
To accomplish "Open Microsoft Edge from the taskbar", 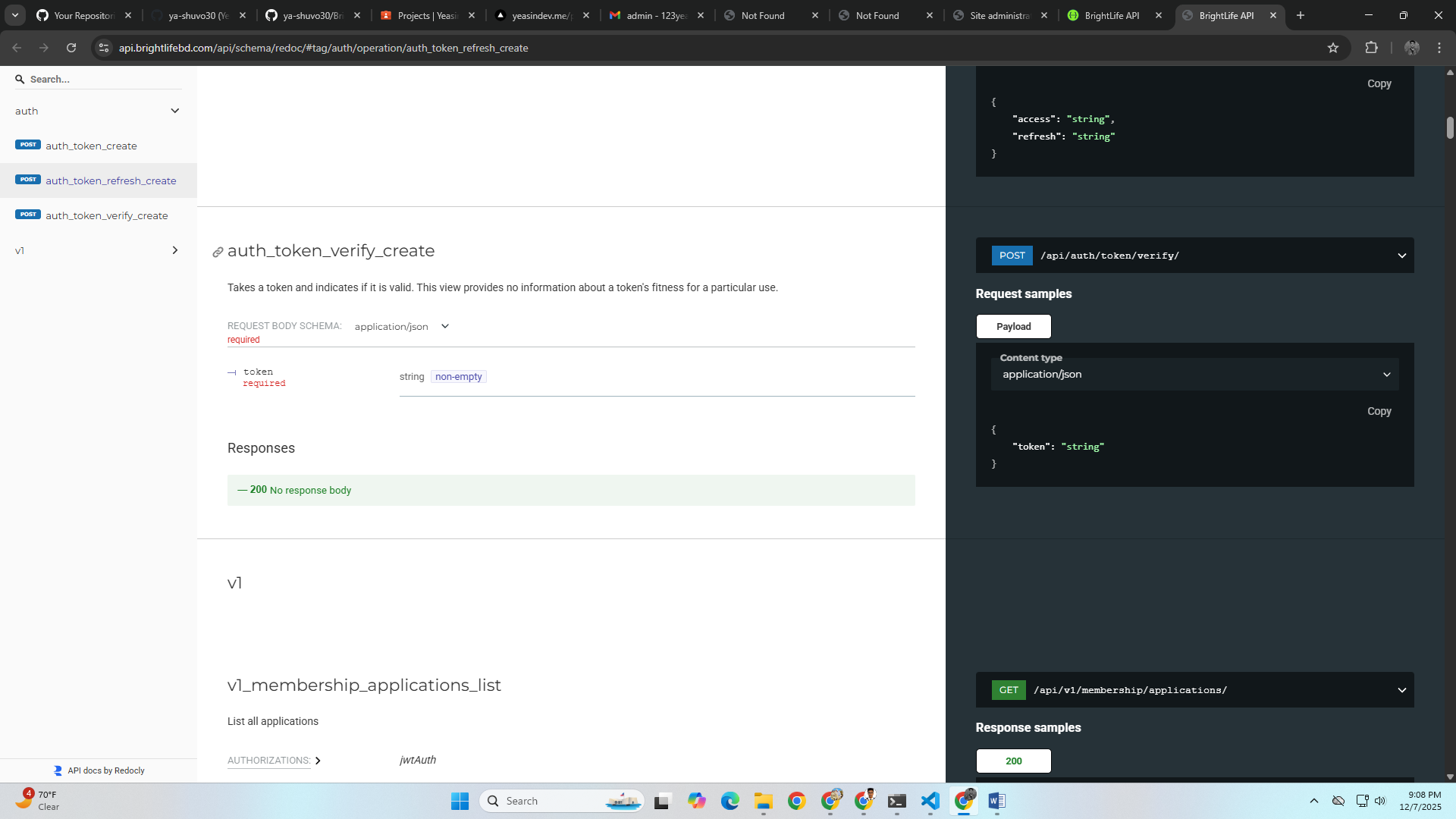I will click(730, 801).
